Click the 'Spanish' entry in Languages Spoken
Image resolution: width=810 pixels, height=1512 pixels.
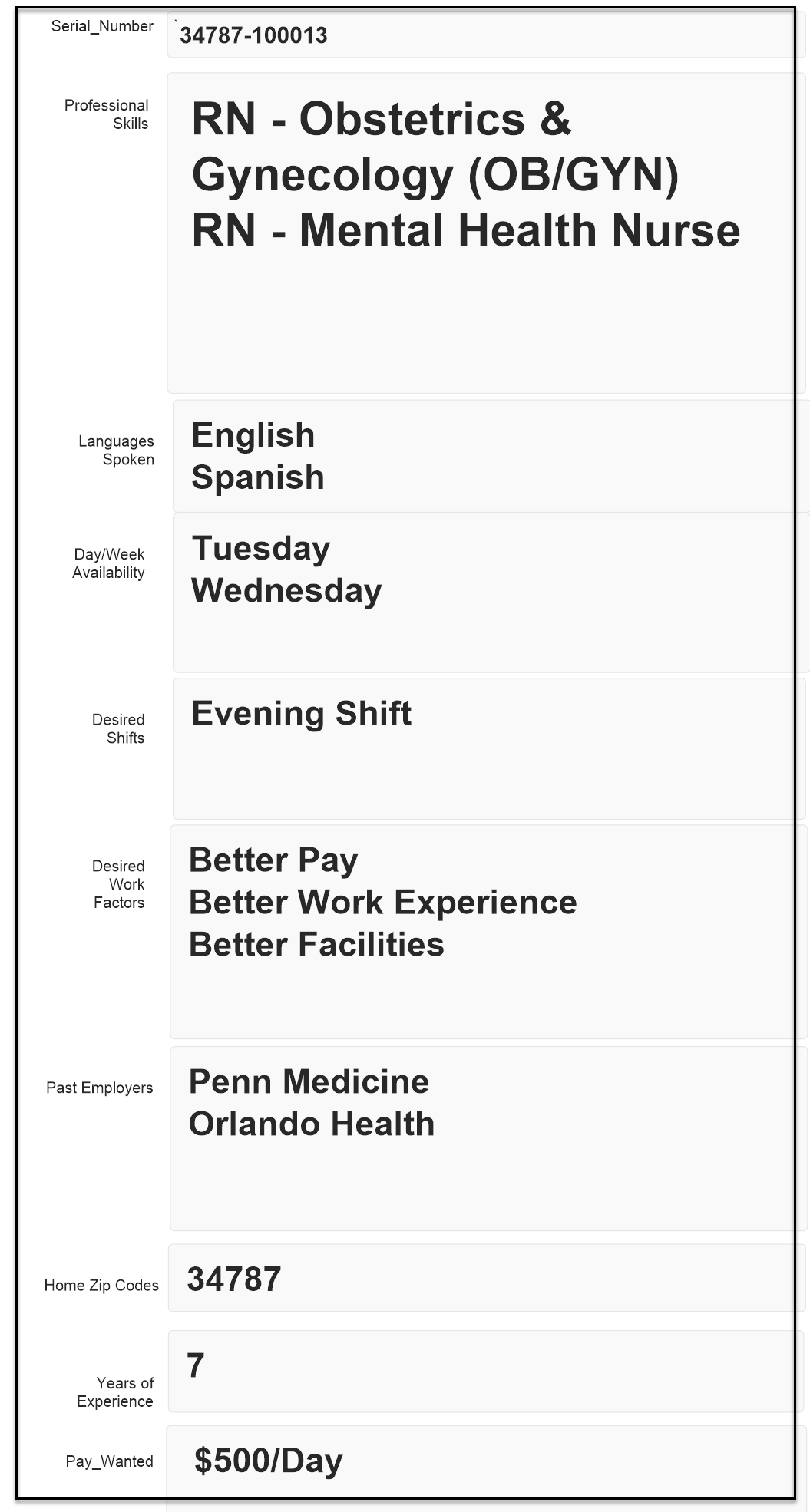click(258, 477)
